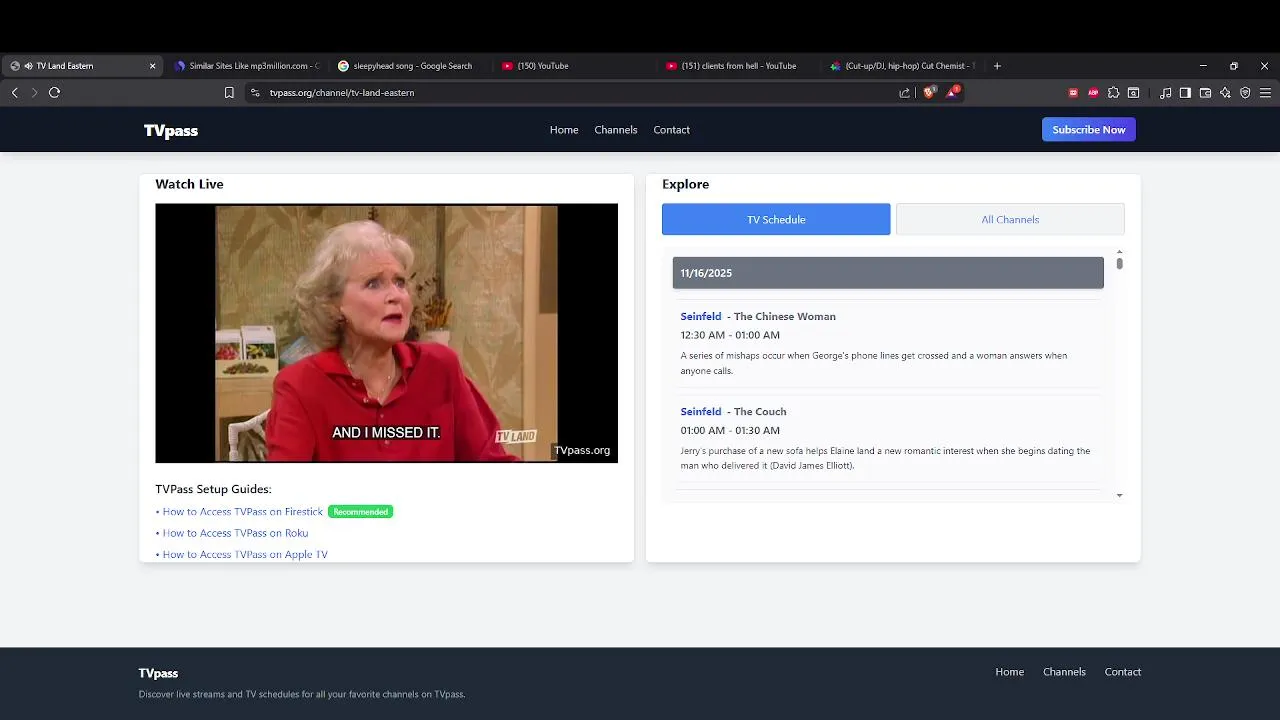Open Seinfeld link for The Couch

[701, 411]
